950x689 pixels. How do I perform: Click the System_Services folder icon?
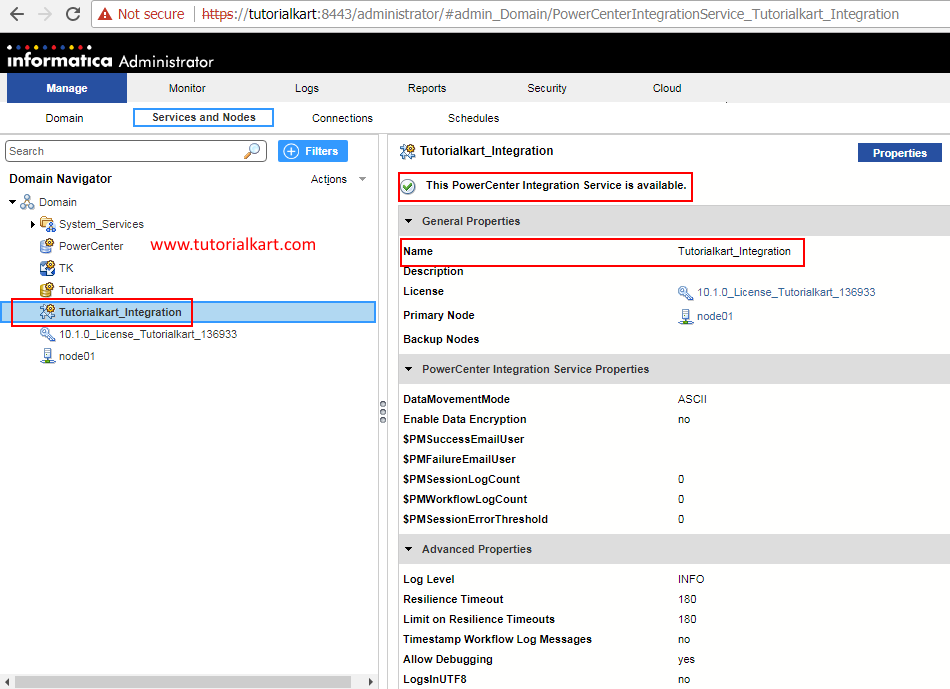tap(47, 224)
